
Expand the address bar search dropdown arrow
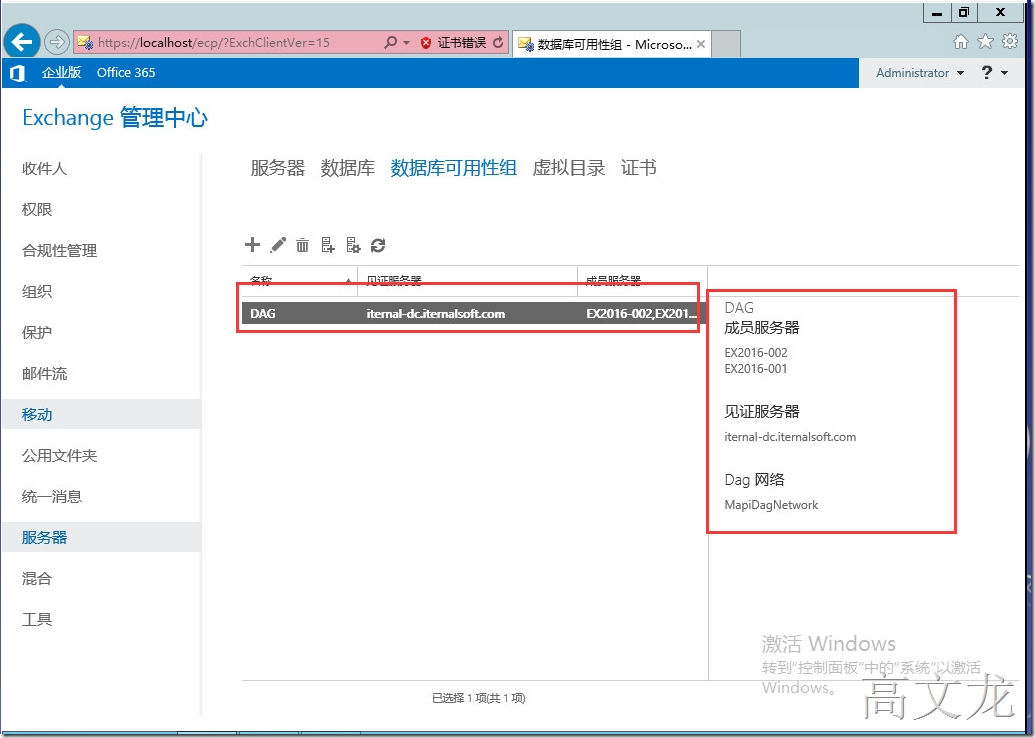tap(407, 43)
